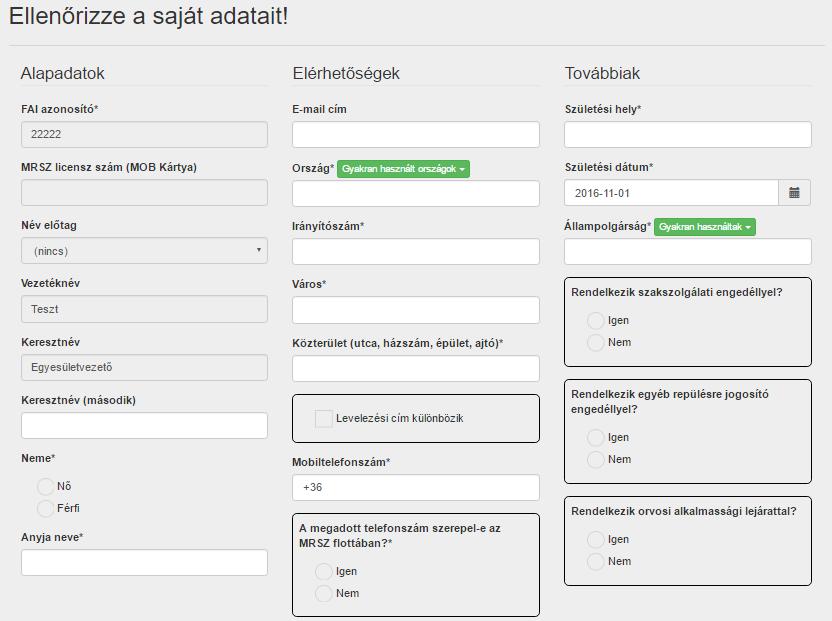Select Férfi as gender
832x621 pixels.
click(x=46, y=508)
